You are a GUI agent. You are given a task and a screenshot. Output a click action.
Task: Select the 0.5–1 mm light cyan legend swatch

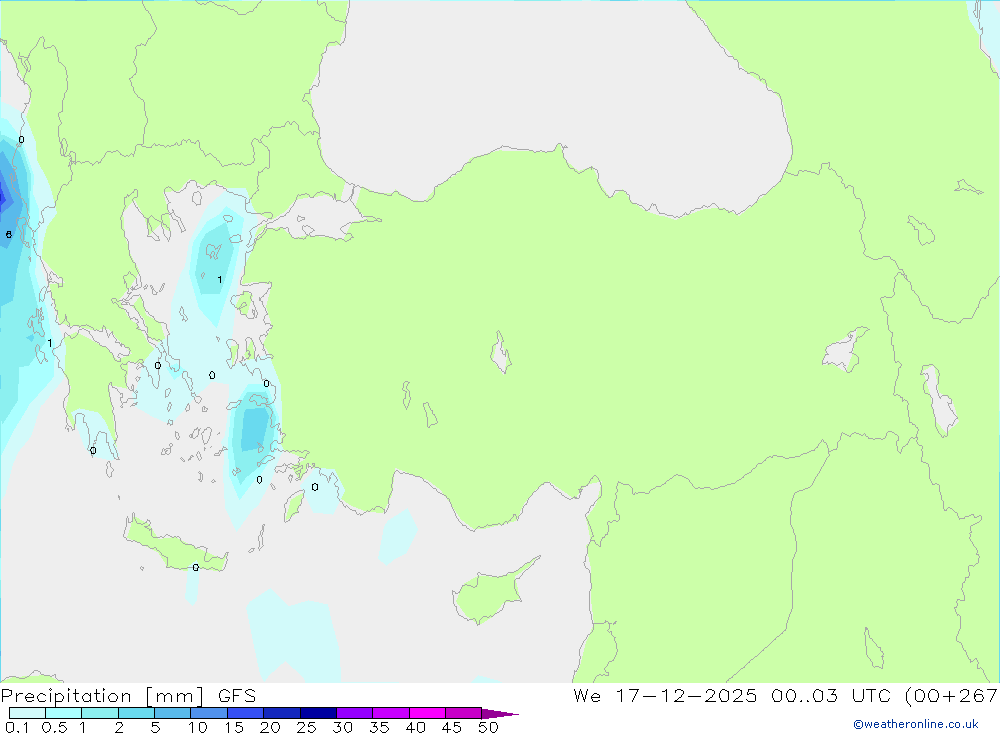[x=64, y=713]
